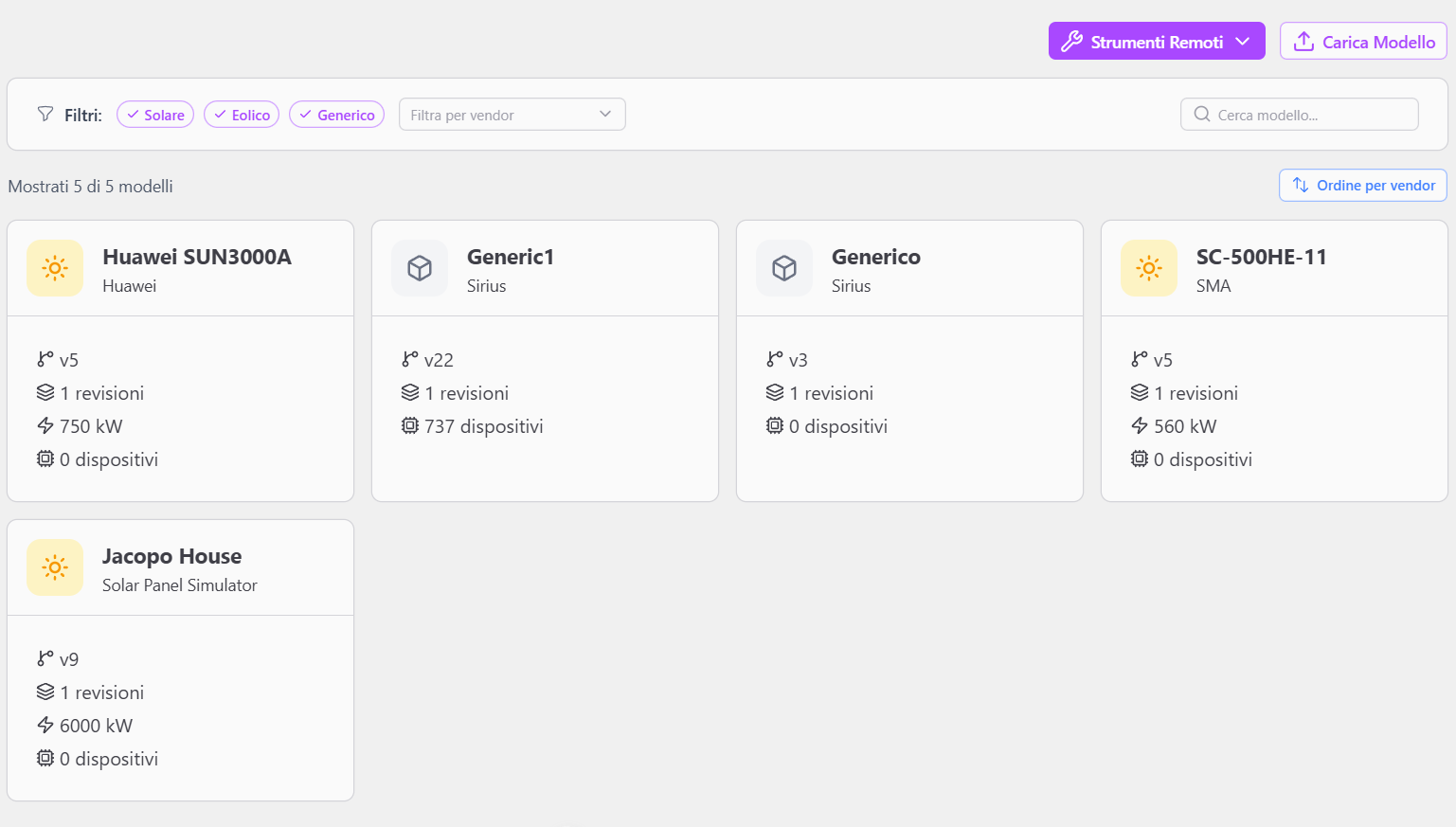Toggle the Eolico filter chip
Image resolution: width=1456 pixels, height=827 pixels.
(x=242, y=115)
